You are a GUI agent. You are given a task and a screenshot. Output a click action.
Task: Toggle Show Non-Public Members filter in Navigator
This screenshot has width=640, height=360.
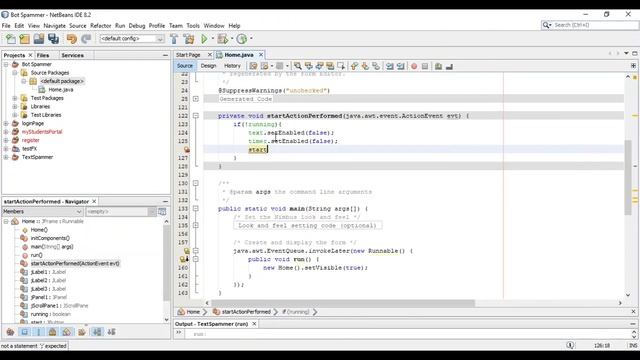[53, 332]
